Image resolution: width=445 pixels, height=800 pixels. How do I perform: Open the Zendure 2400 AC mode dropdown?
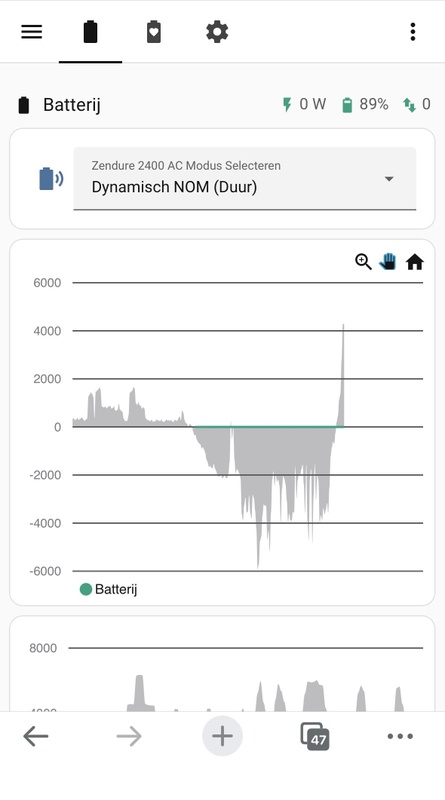[244, 179]
